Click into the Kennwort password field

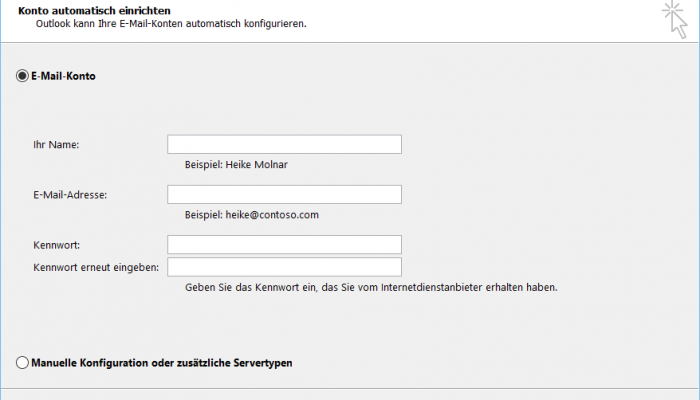coord(284,245)
